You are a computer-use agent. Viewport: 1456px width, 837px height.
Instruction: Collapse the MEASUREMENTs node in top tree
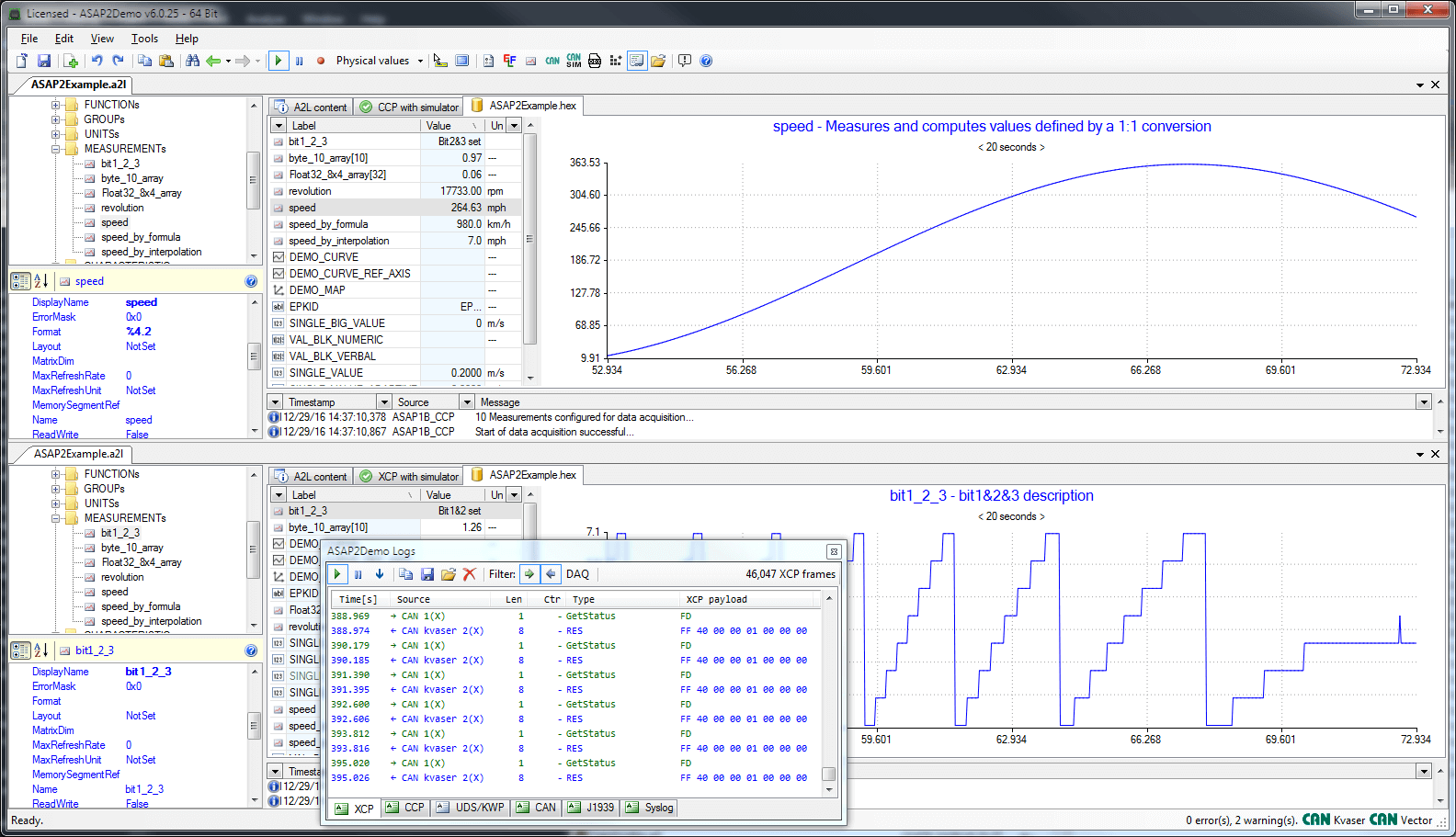tap(56, 149)
